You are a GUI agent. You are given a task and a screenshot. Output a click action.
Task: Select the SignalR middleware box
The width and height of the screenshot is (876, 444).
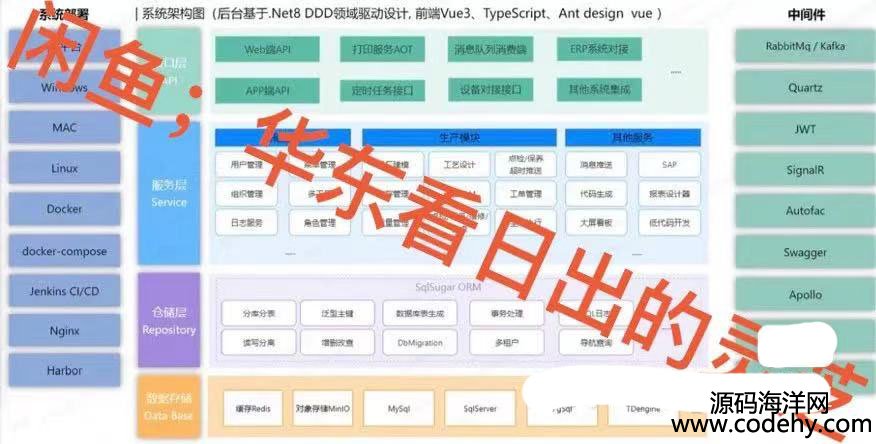[x=805, y=170]
